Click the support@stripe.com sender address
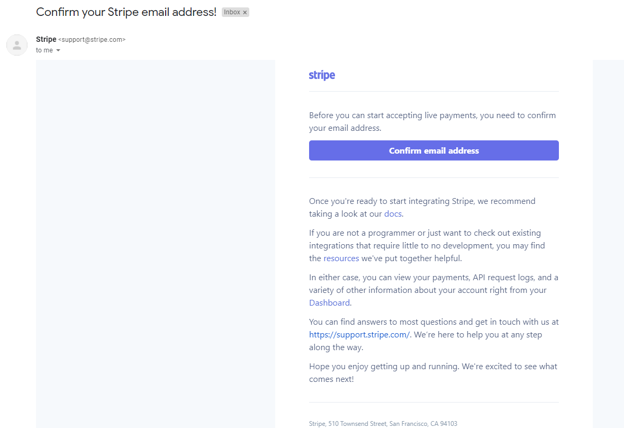Image resolution: width=624 pixels, height=428 pixels. click(92, 39)
